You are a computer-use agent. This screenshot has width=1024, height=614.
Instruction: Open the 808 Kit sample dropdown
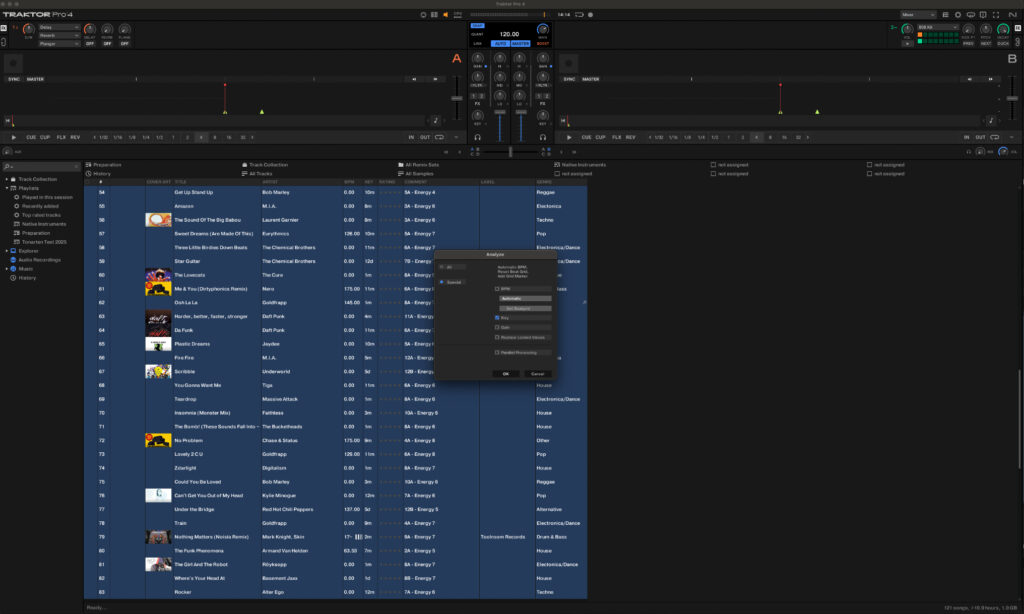click(938, 27)
